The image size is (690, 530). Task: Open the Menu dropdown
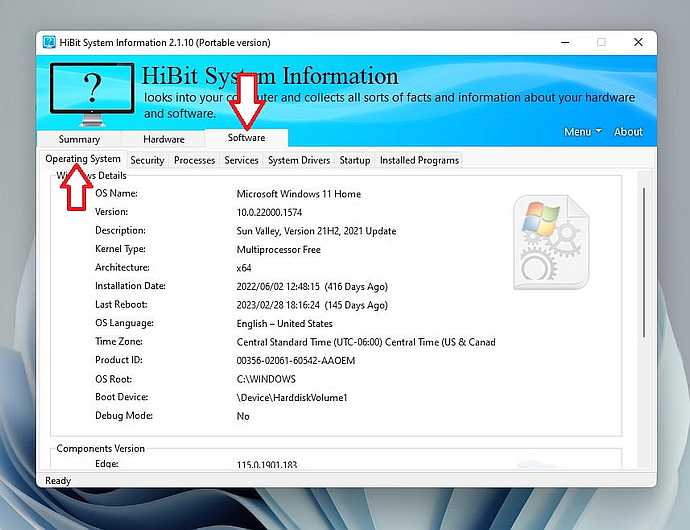pyautogui.click(x=582, y=132)
